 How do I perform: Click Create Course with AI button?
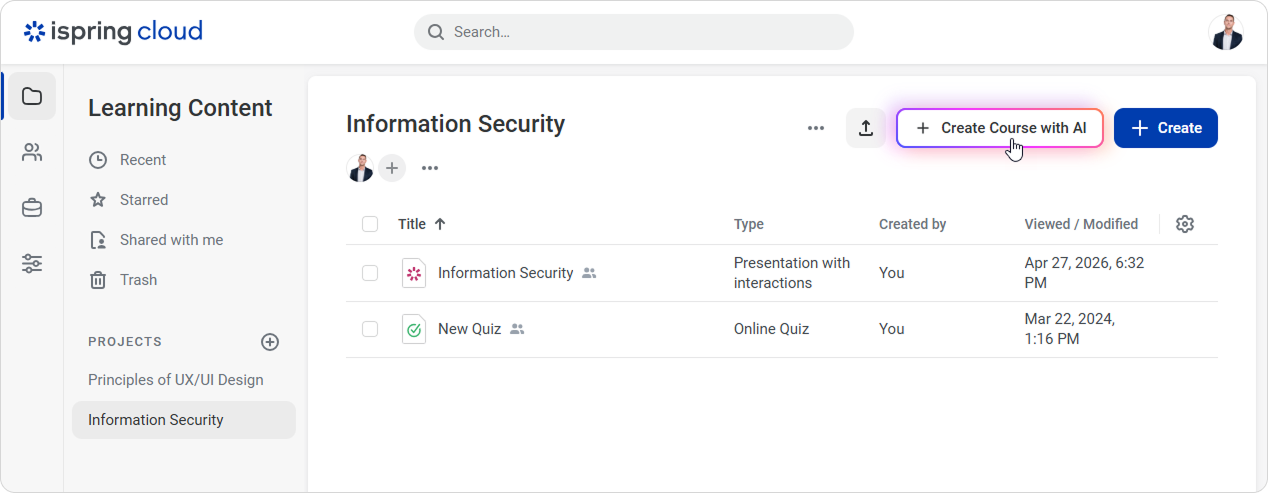coord(1000,128)
